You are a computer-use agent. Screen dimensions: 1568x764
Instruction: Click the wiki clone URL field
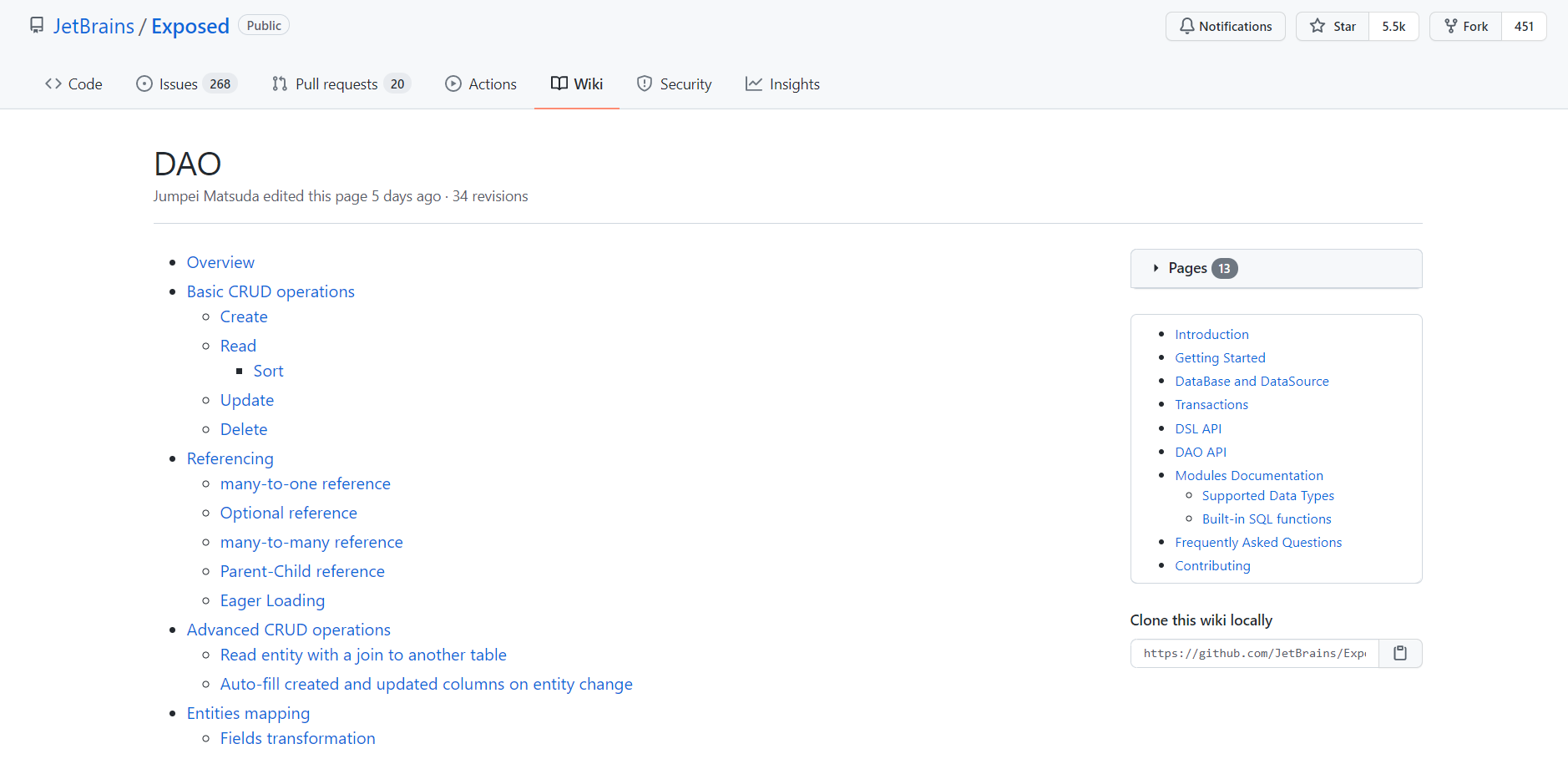coord(1255,653)
